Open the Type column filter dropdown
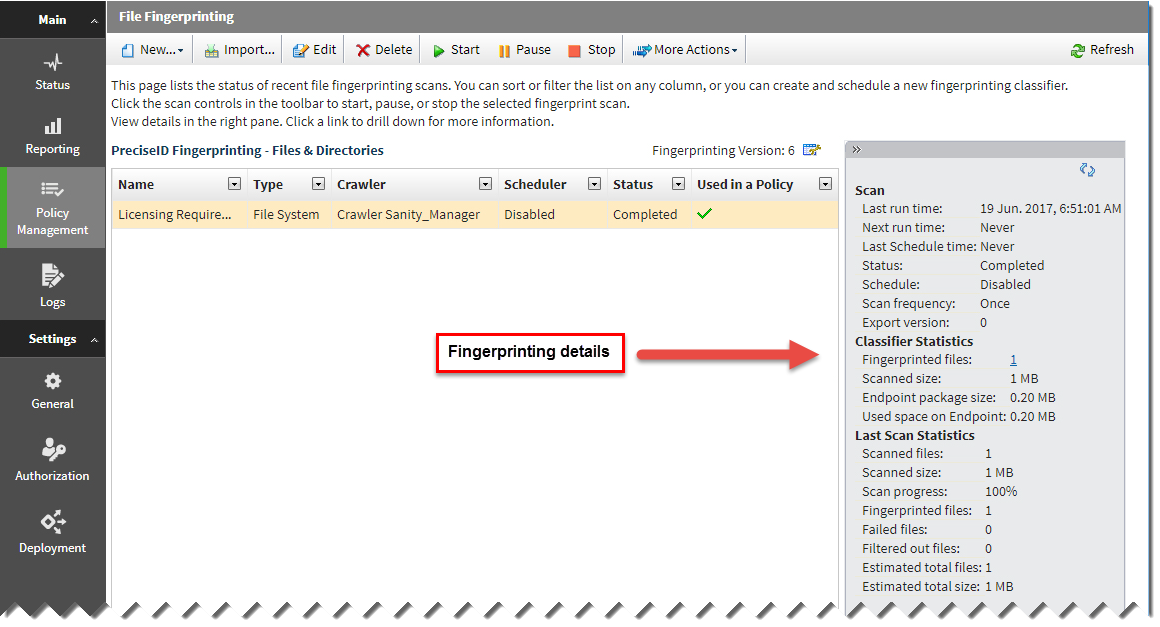This screenshot has height=627, width=1160. point(318,184)
